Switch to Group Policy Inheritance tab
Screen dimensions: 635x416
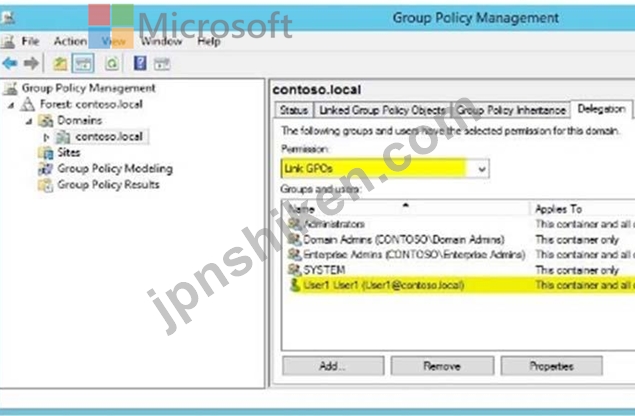[511, 110]
